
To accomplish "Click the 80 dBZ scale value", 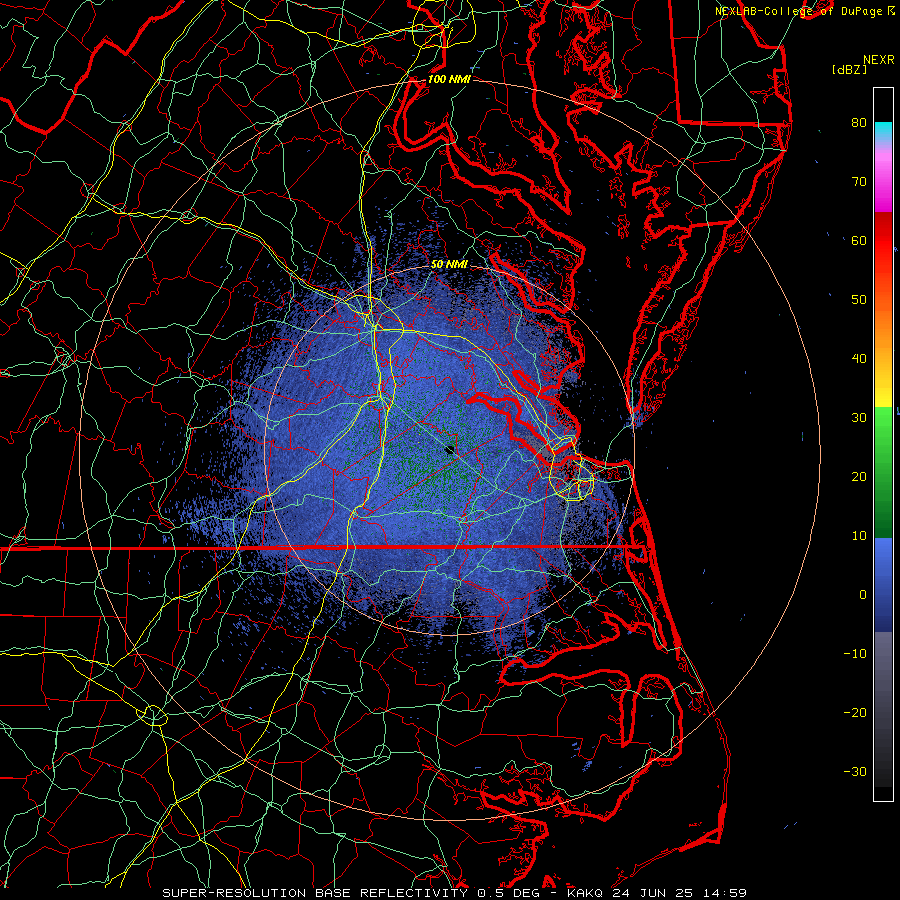I will pos(859,122).
